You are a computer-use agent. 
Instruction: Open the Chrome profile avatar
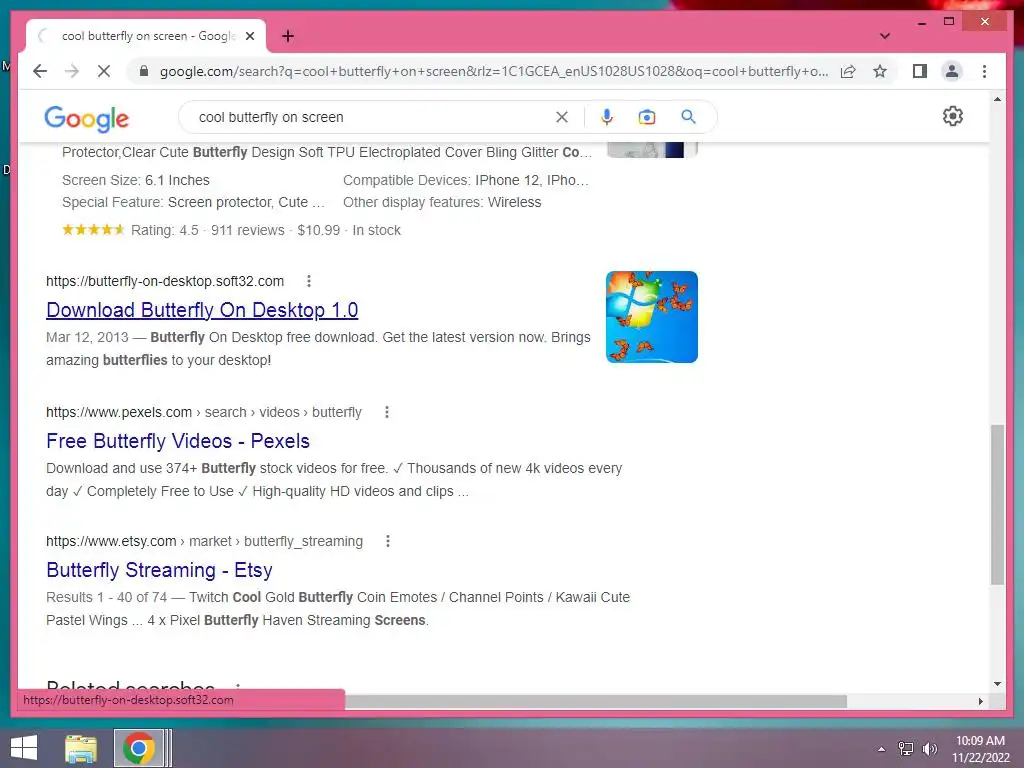coord(952,71)
